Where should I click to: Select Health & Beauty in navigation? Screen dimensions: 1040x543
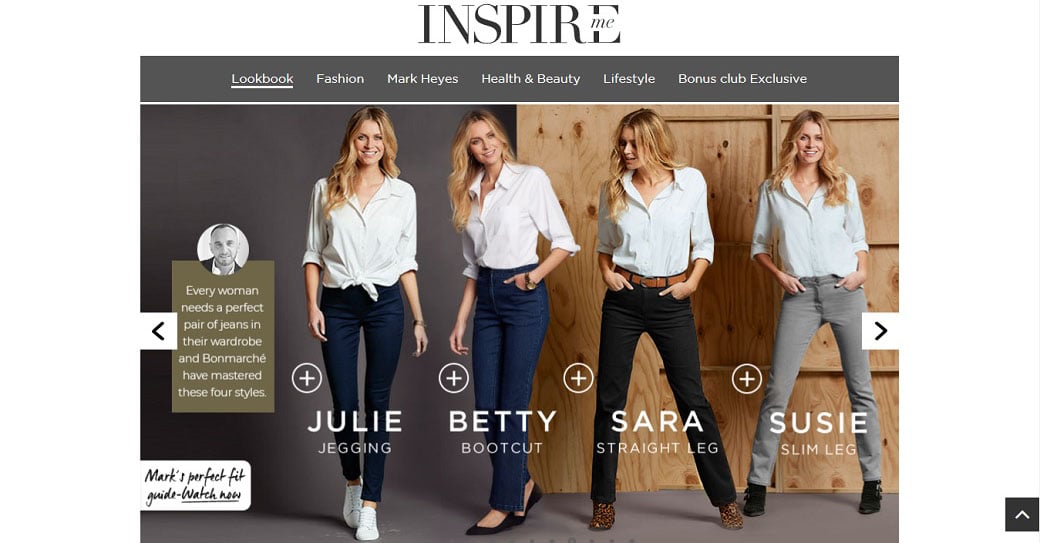coord(531,79)
